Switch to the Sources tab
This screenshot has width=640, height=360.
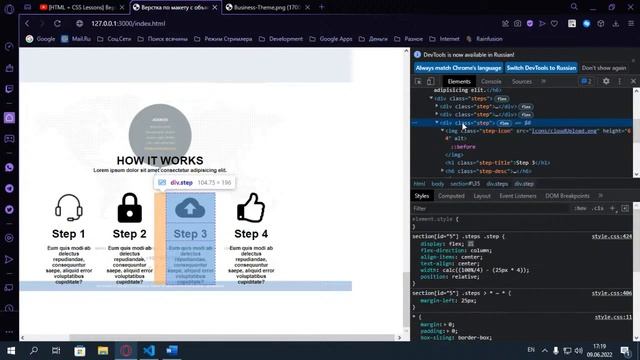point(522,82)
